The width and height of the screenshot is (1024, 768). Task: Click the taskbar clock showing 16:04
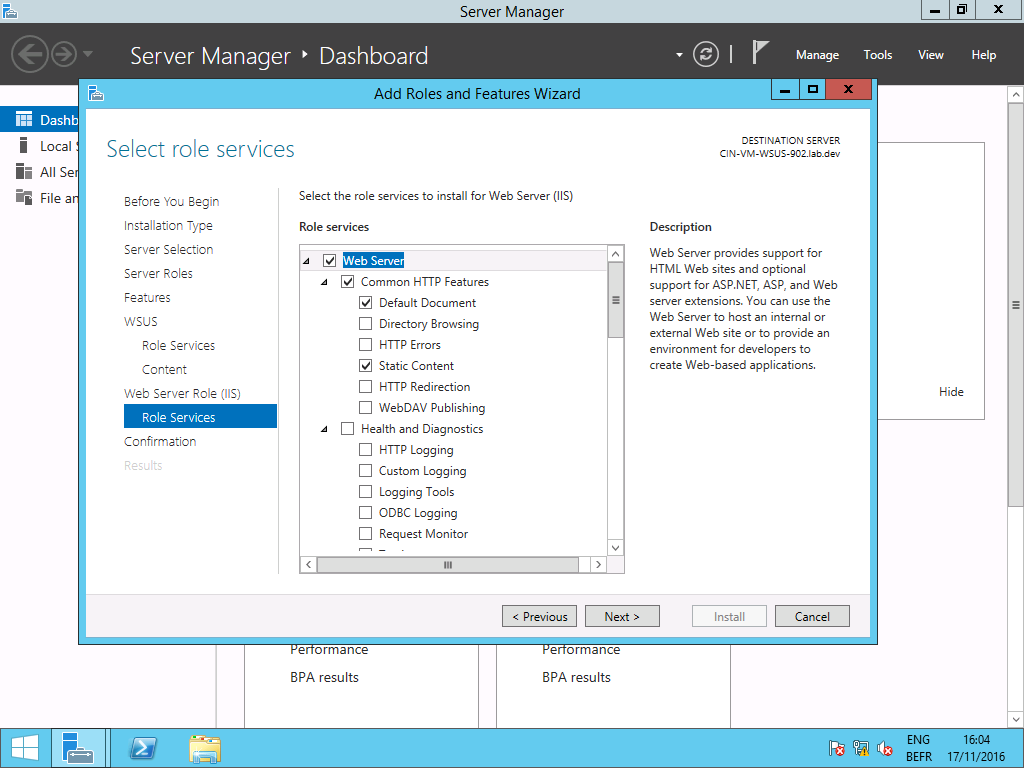(976, 748)
